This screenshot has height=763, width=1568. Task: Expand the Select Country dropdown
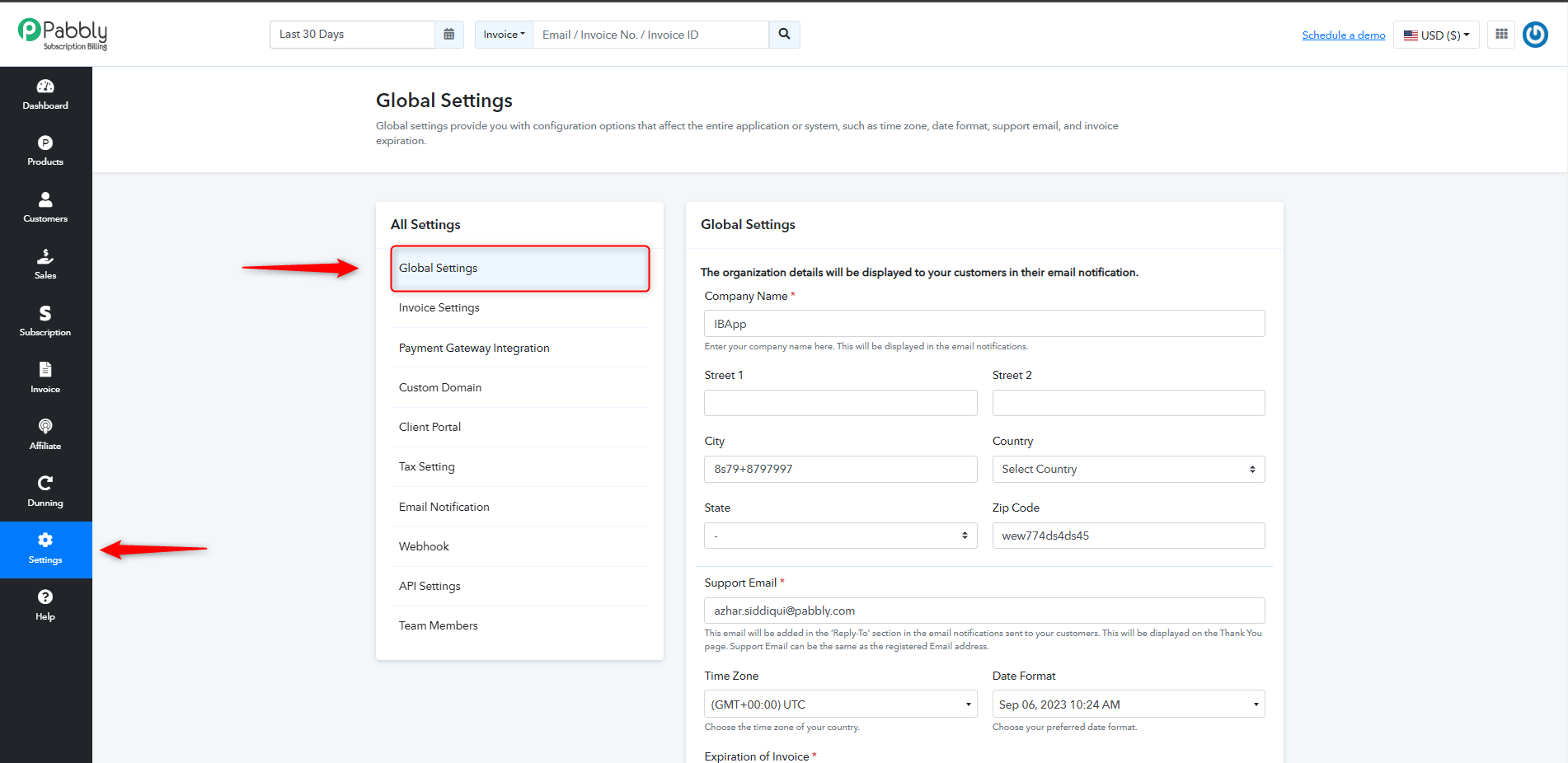1128,469
